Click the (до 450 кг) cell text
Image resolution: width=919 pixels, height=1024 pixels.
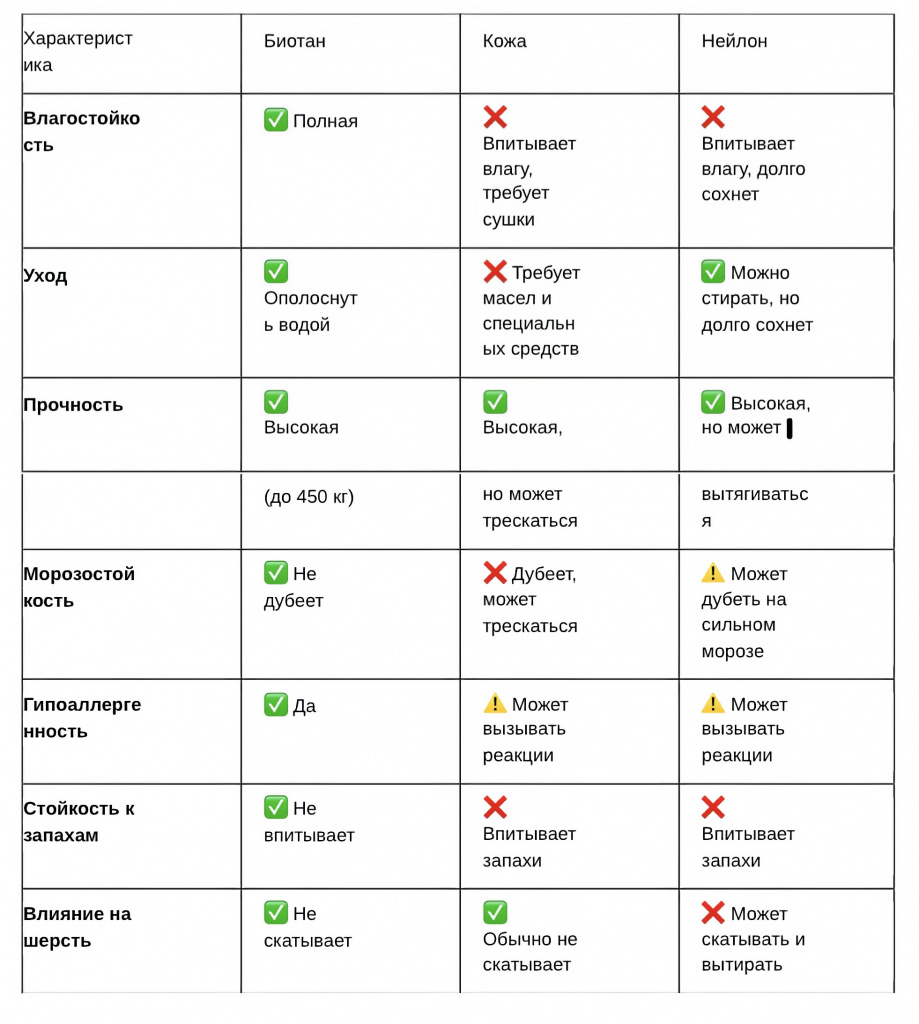(x=309, y=497)
